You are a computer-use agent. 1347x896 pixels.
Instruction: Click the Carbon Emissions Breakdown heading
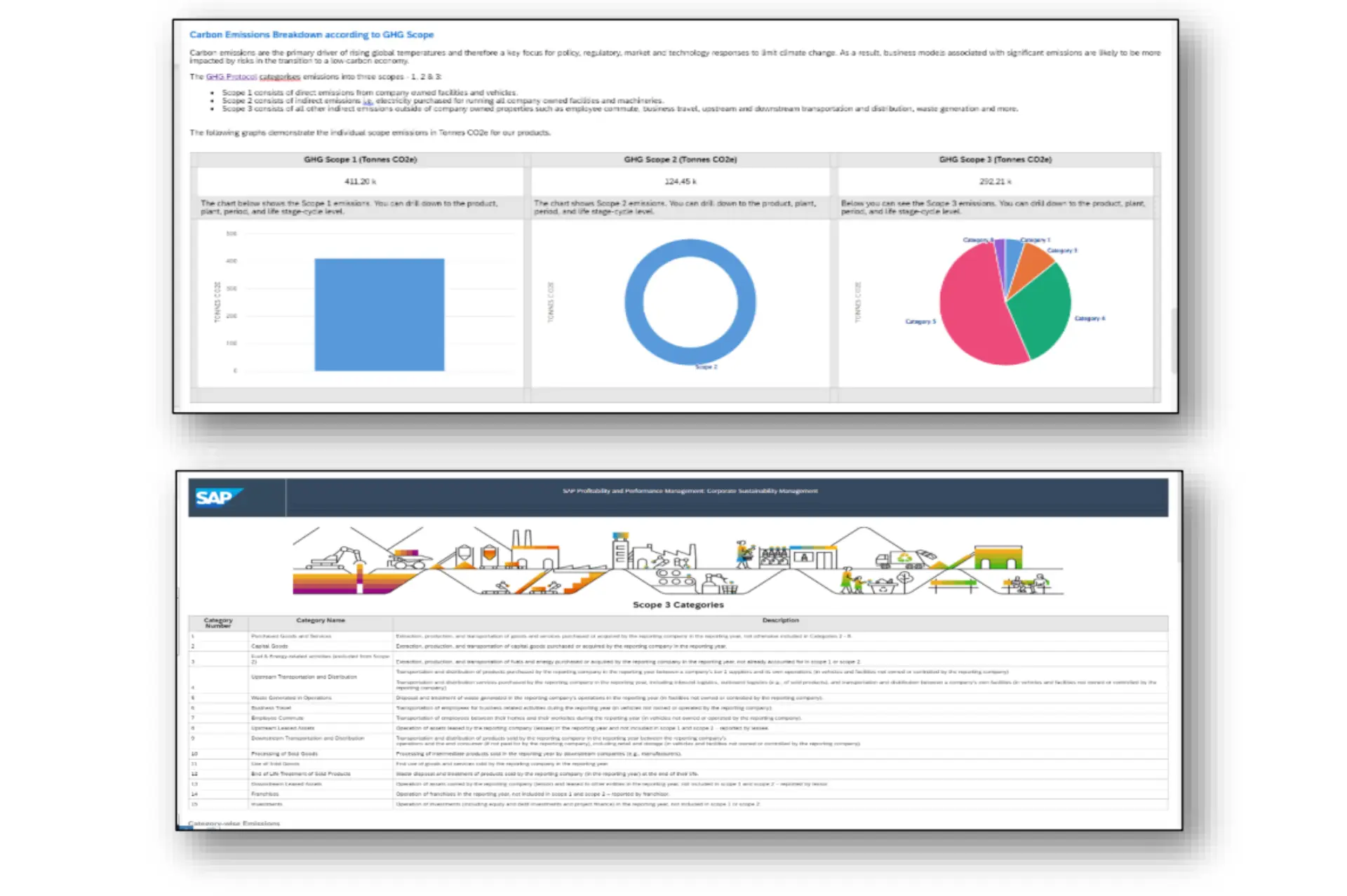[x=311, y=34]
